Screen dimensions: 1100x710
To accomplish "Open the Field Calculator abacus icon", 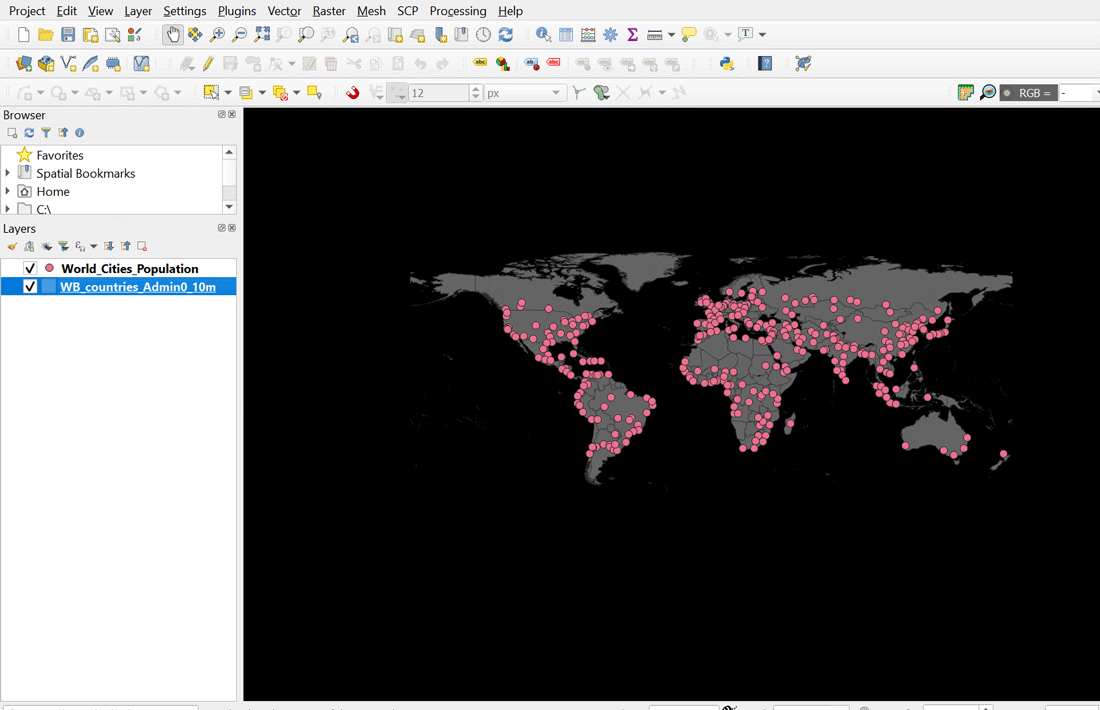I will [588, 34].
